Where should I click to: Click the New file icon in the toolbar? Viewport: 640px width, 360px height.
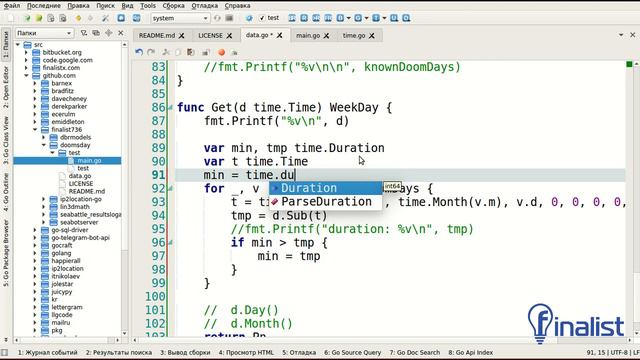11,18
